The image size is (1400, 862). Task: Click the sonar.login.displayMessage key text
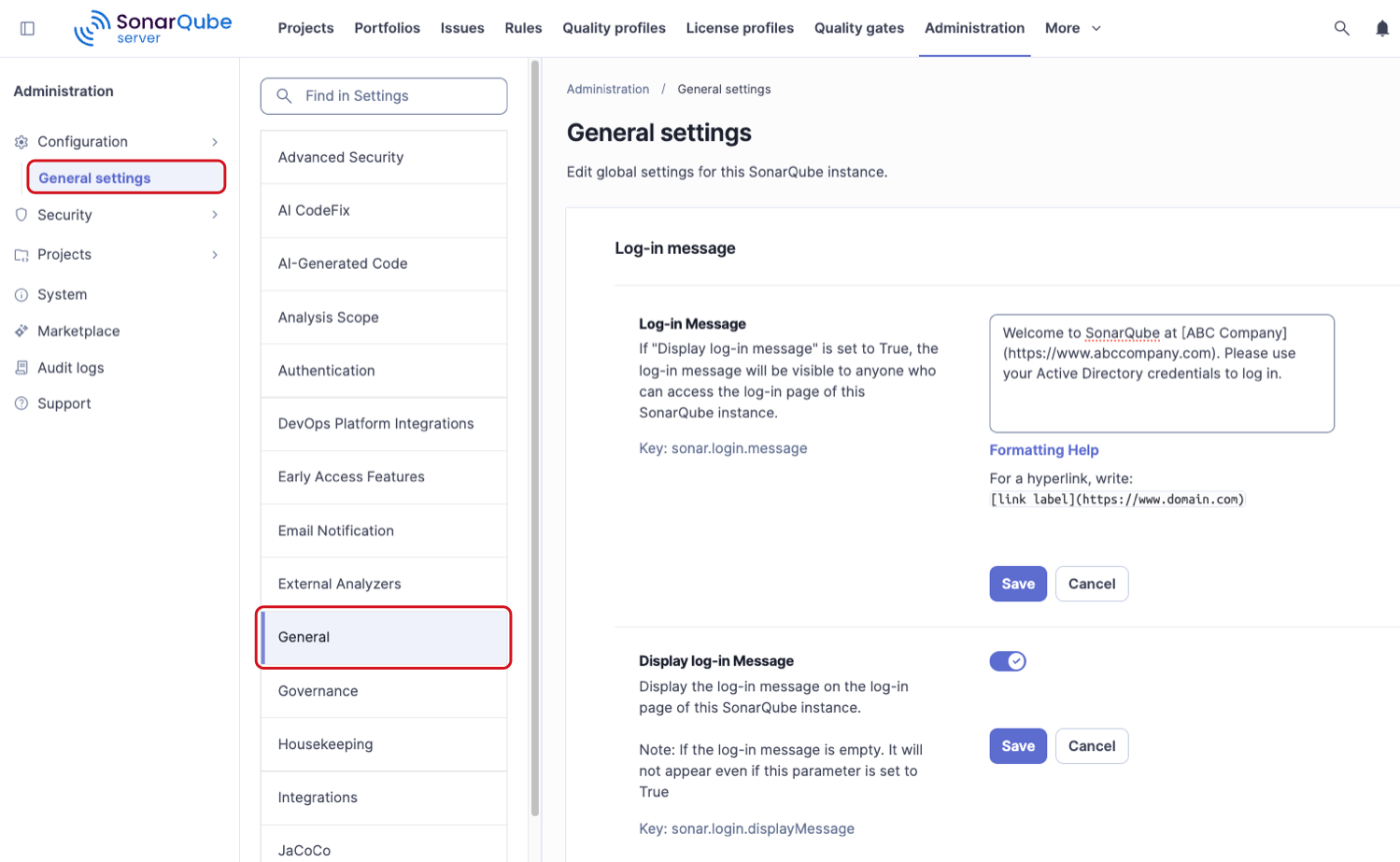(746, 828)
